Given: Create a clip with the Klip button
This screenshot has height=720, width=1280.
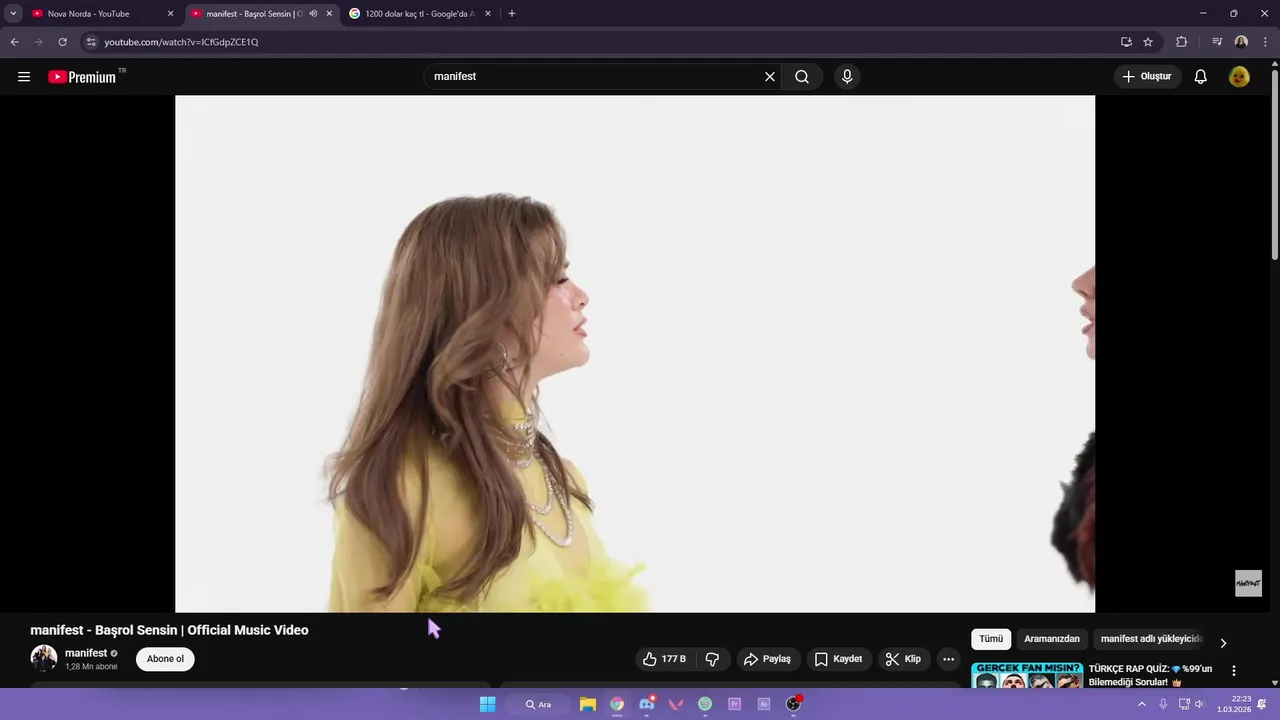Looking at the screenshot, I should [903, 659].
